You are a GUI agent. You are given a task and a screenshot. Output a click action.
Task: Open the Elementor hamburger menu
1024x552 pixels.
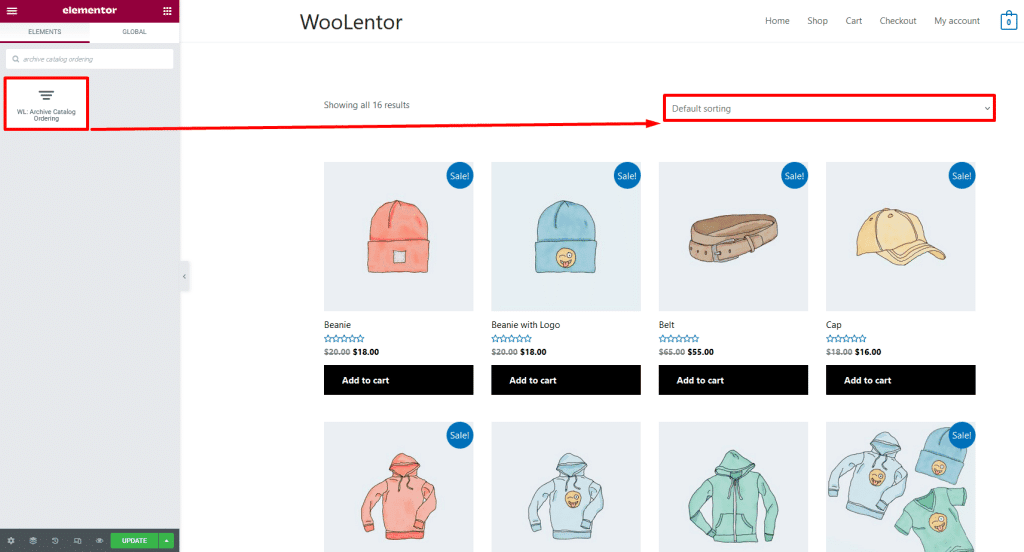(x=12, y=11)
